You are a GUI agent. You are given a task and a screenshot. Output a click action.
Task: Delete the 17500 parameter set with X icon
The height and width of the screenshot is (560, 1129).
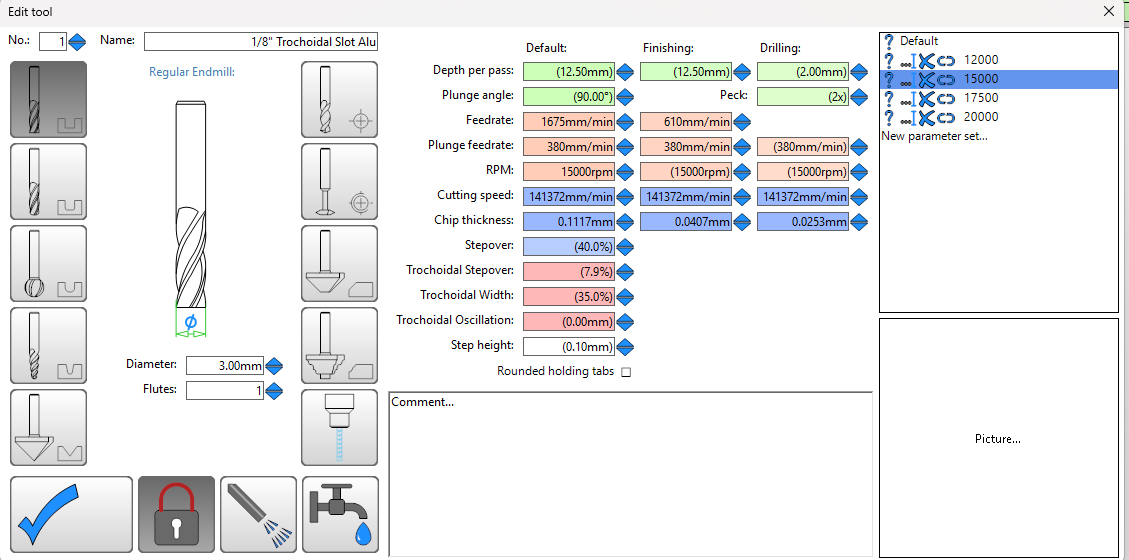pyautogui.click(x=926, y=98)
